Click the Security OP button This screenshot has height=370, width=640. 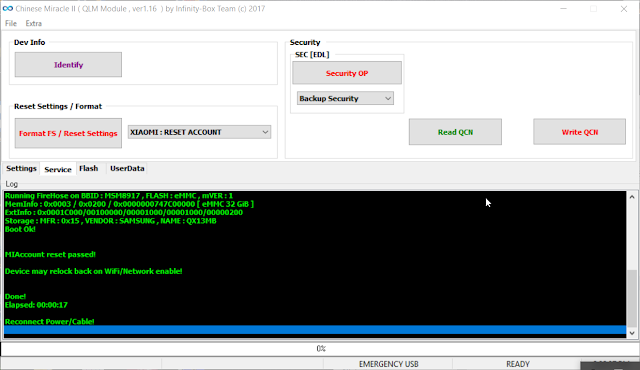tap(347, 73)
